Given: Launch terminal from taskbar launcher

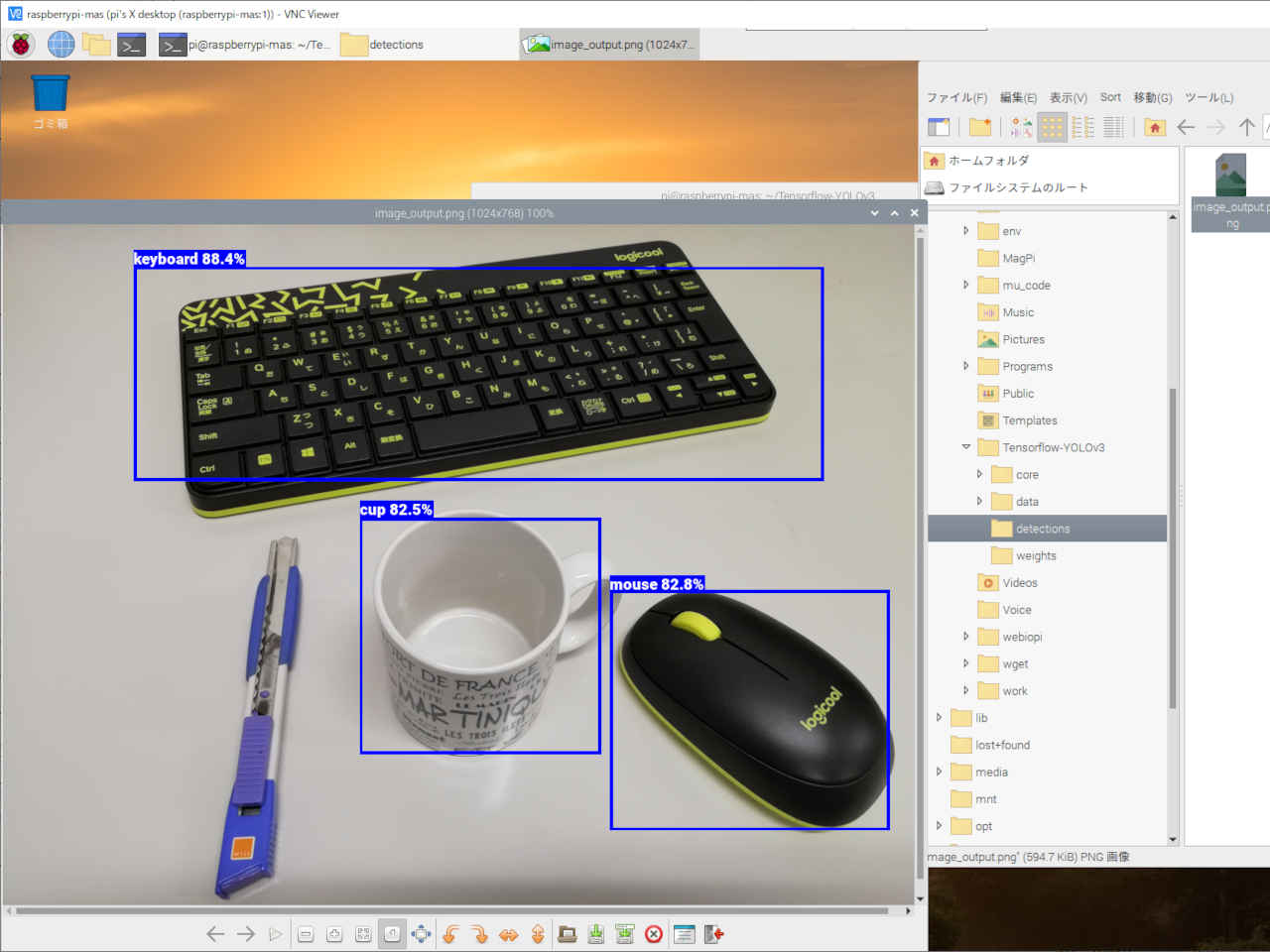Looking at the screenshot, I should tap(131, 45).
